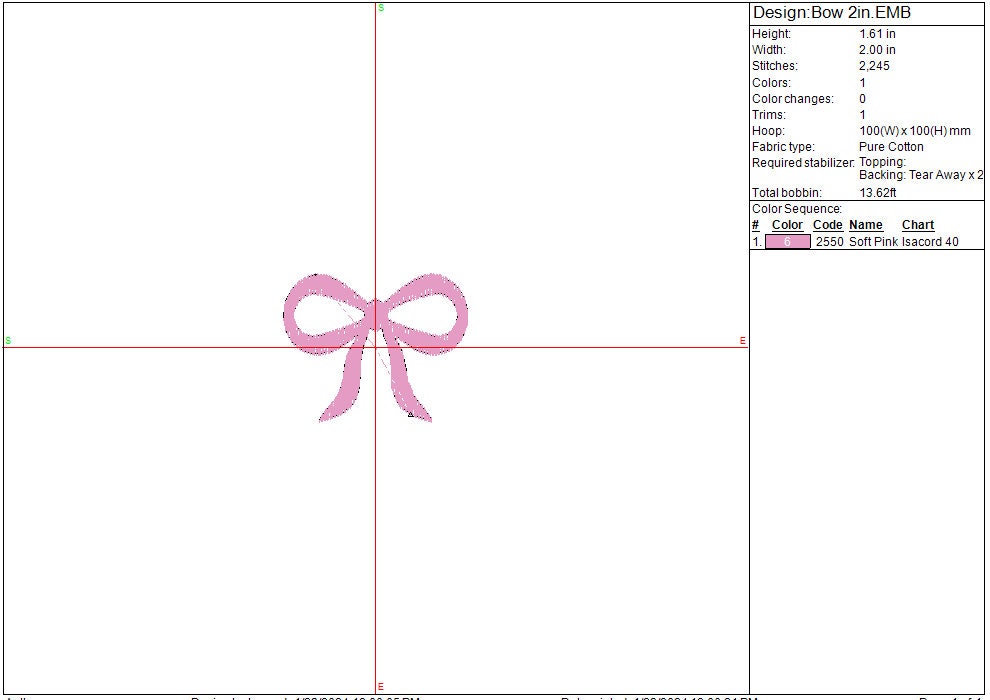Click the Chart column header
The height and width of the screenshot is (700, 990).
click(x=918, y=225)
